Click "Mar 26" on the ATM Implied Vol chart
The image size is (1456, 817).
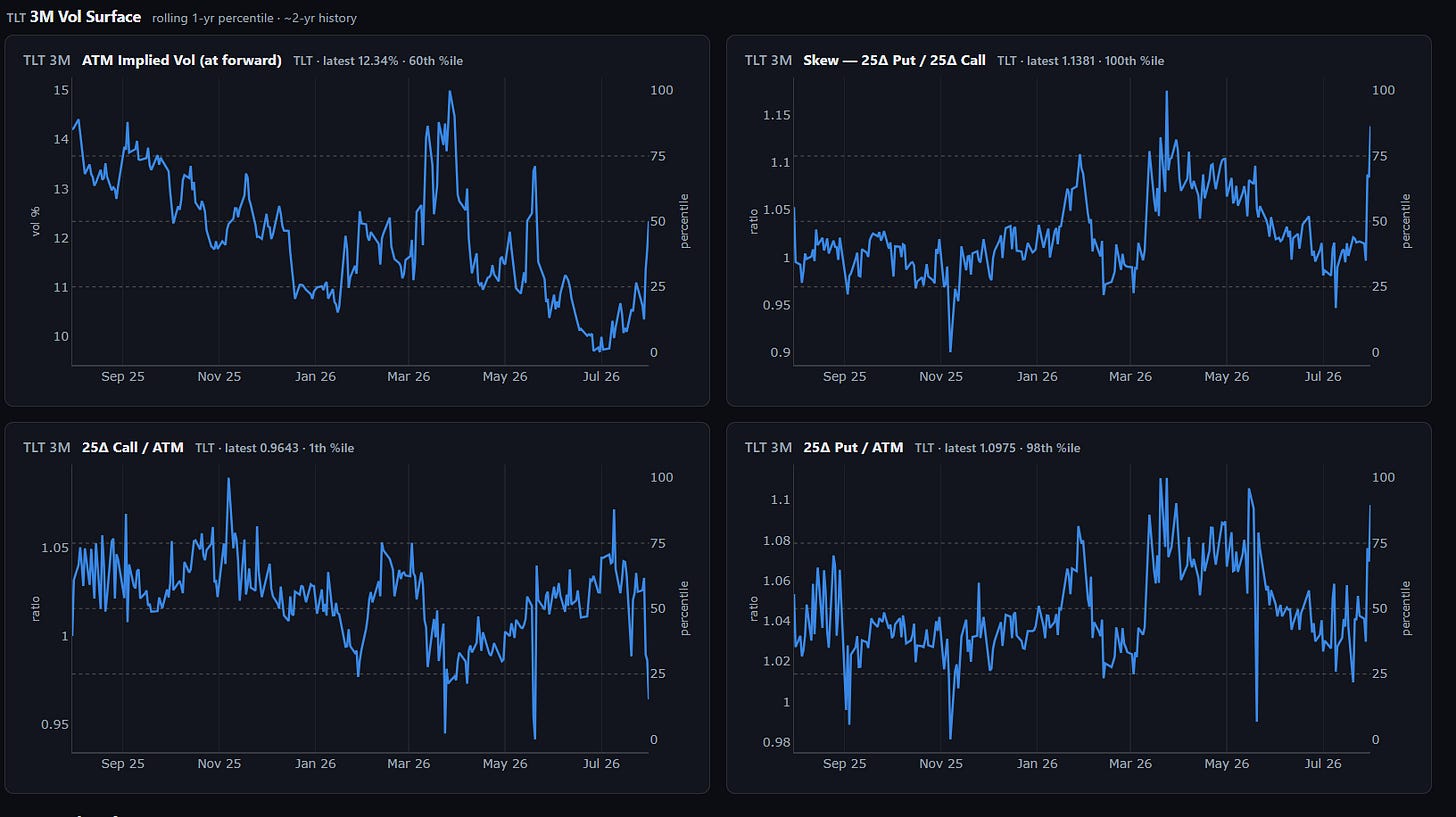[409, 377]
